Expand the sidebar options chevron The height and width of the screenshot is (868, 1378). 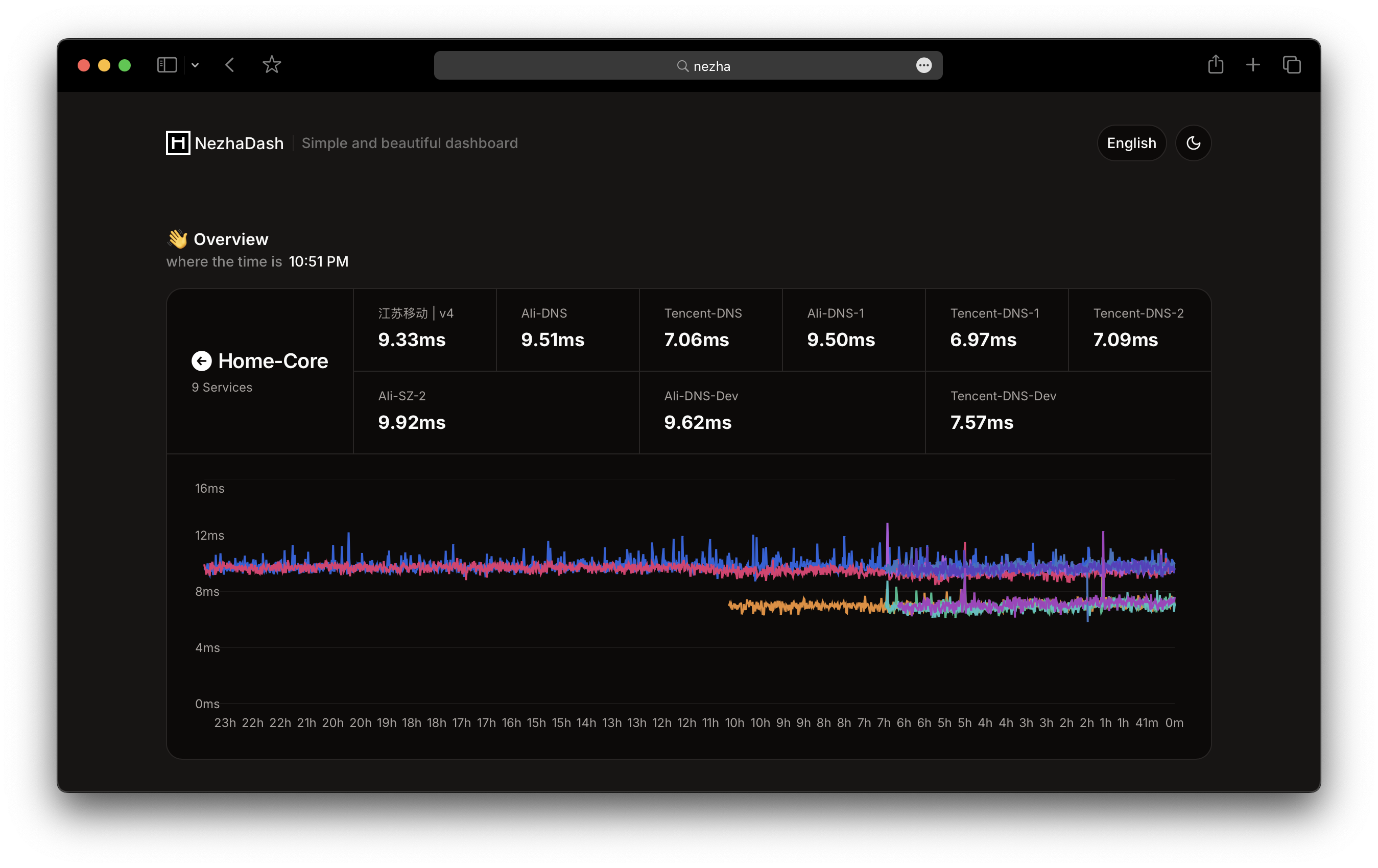pos(195,65)
